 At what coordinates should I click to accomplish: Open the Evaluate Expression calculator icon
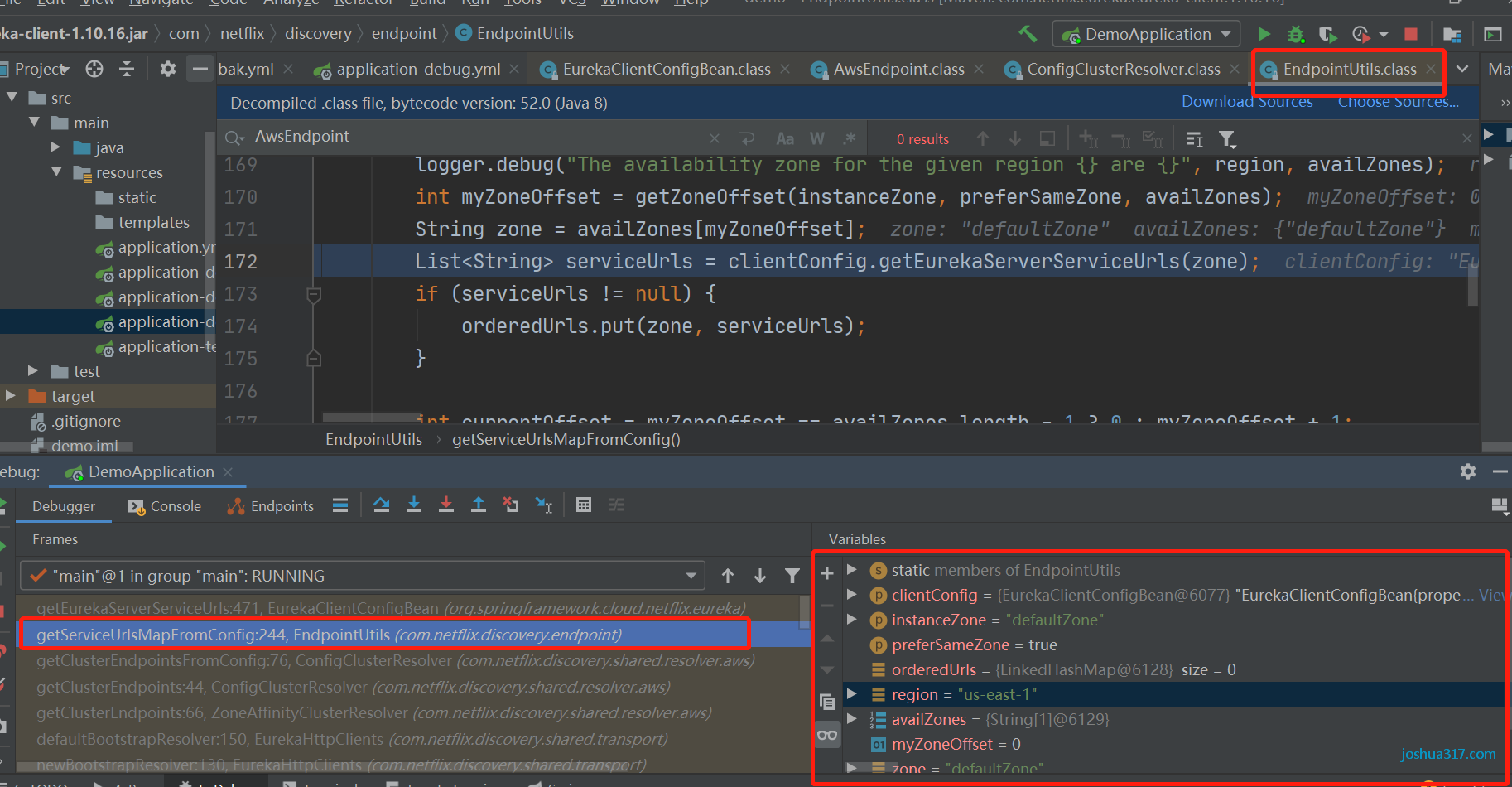(x=584, y=505)
